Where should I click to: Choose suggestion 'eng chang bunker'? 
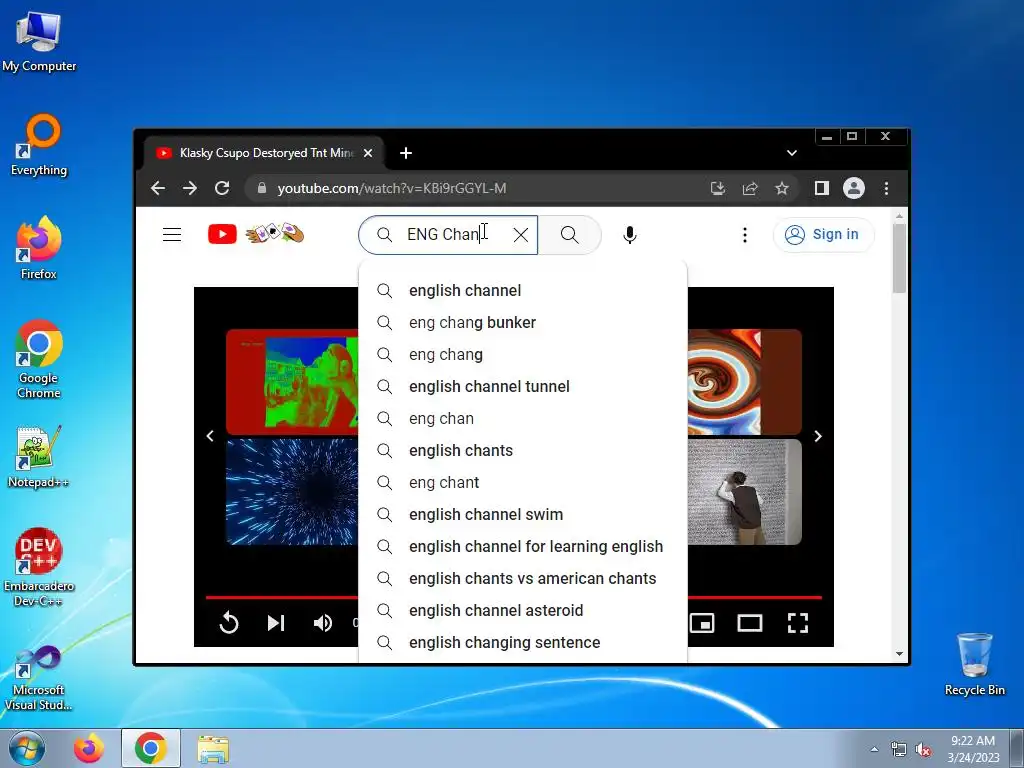point(522,323)
